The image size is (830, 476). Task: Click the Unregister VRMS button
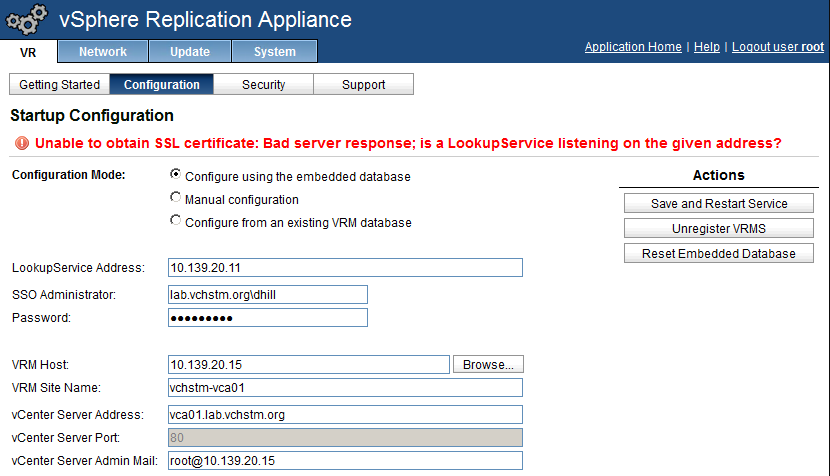coord(719,228)
